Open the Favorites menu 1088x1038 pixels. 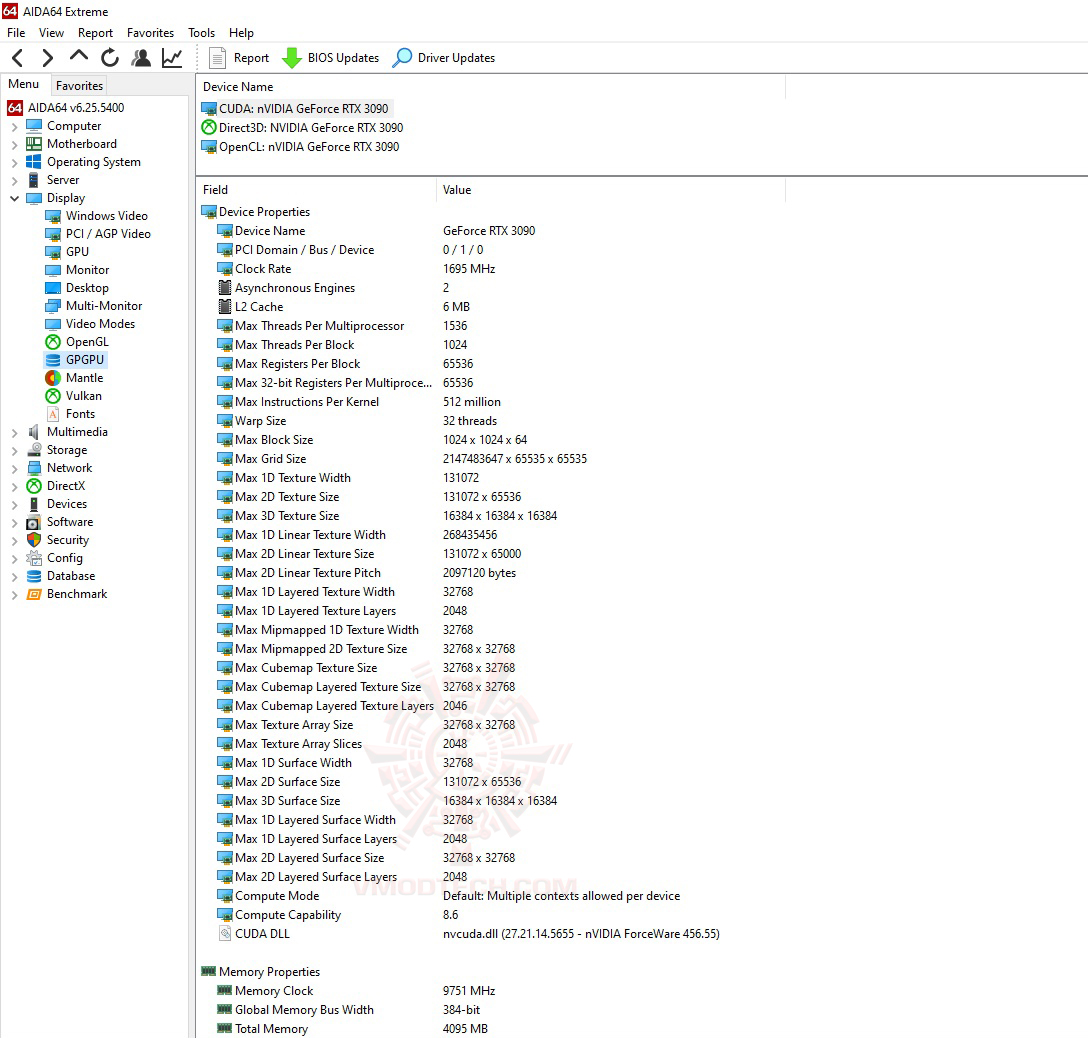(x=150, y=33)
